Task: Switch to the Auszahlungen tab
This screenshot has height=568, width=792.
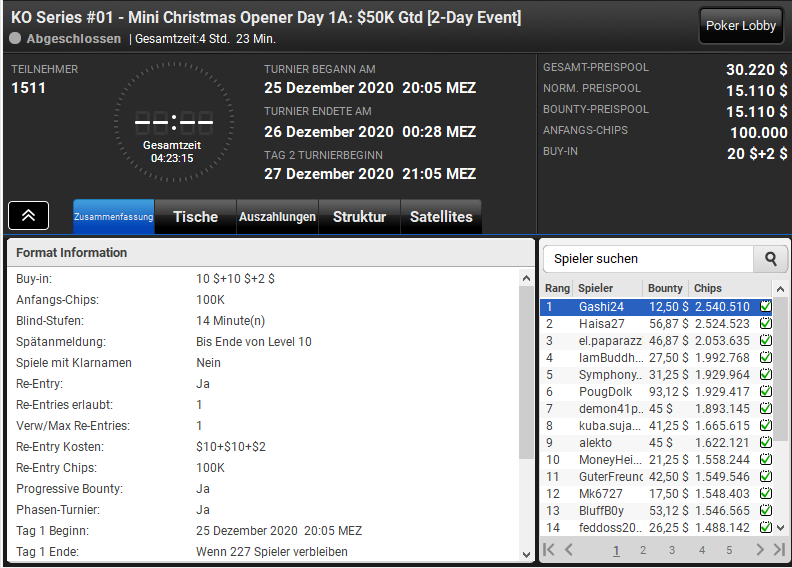Action: click(x=277, y=217)
